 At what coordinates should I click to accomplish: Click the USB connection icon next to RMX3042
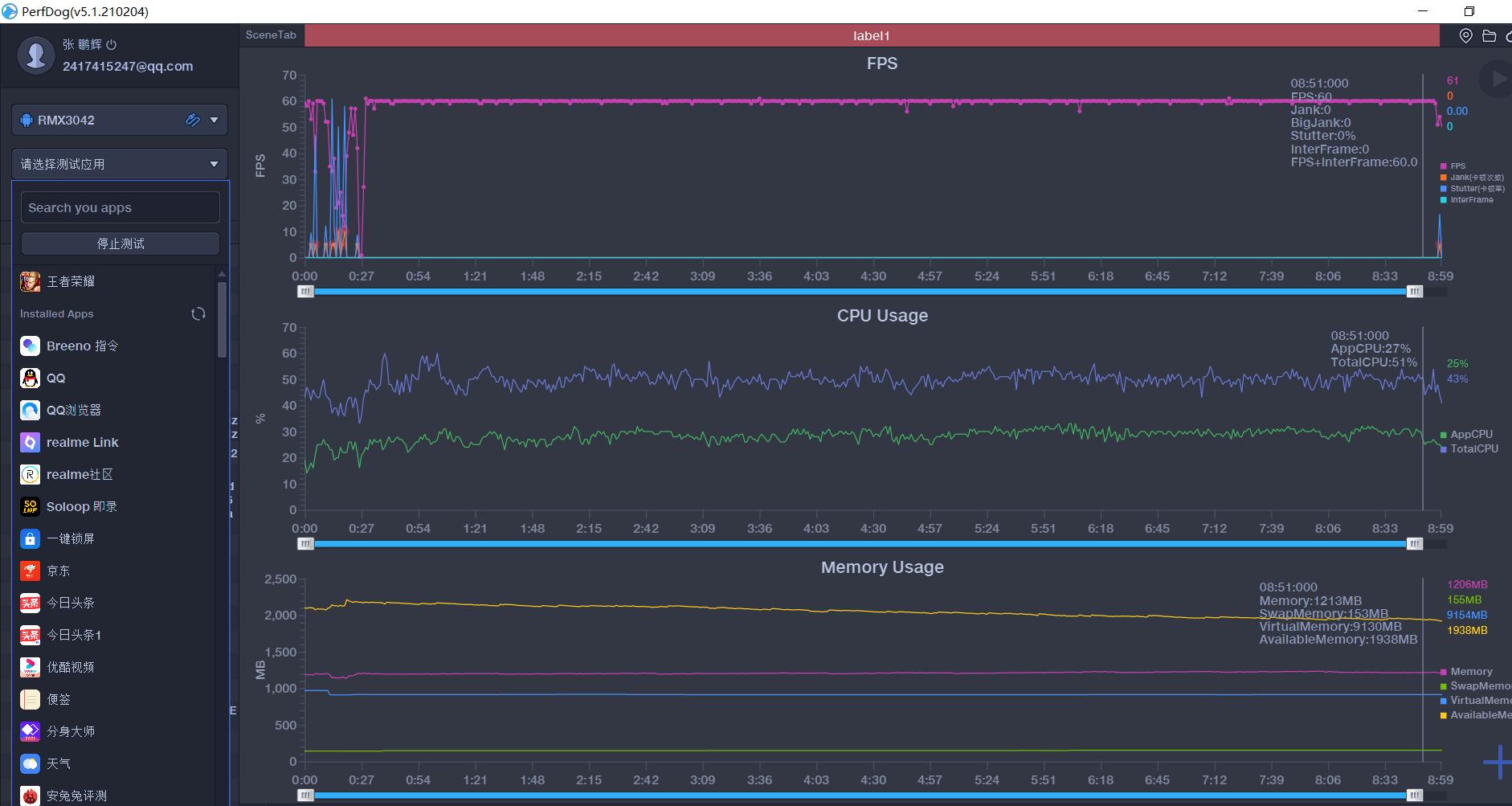192,121
